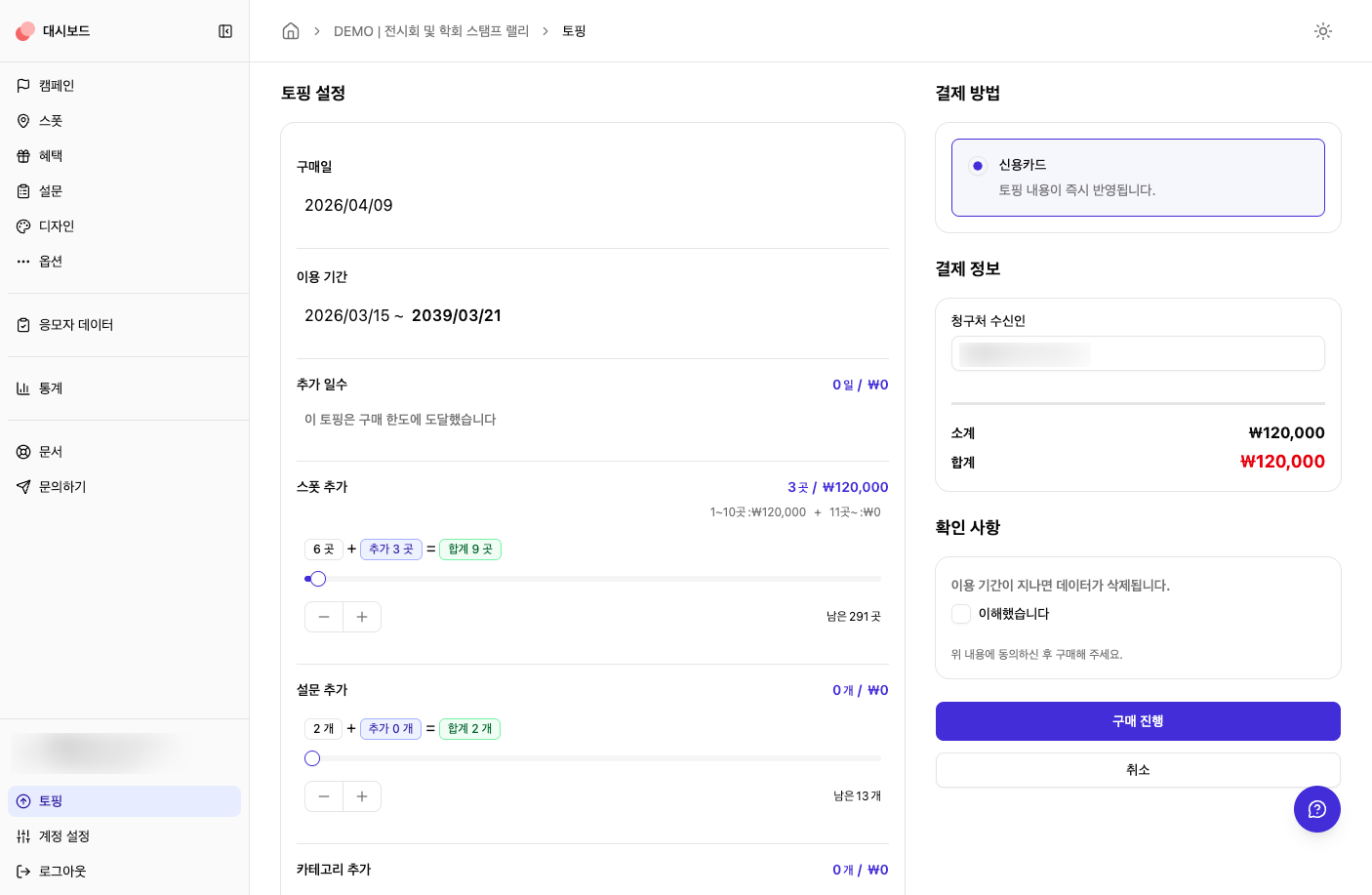The height and width of the screenshot is (895, 1372).
Task: Click the dashboard logo icon
Action: (x=25, y=31)
